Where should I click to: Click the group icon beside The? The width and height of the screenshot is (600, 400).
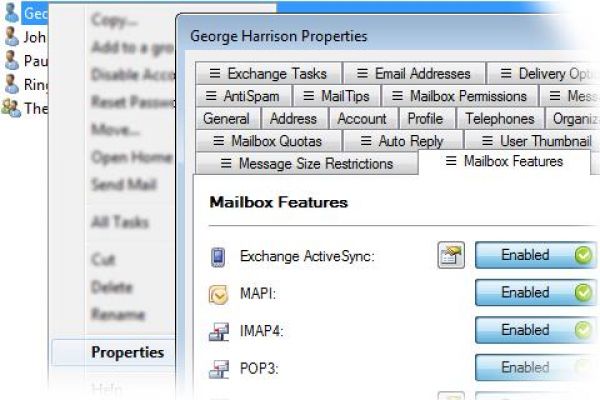point(11,108)
